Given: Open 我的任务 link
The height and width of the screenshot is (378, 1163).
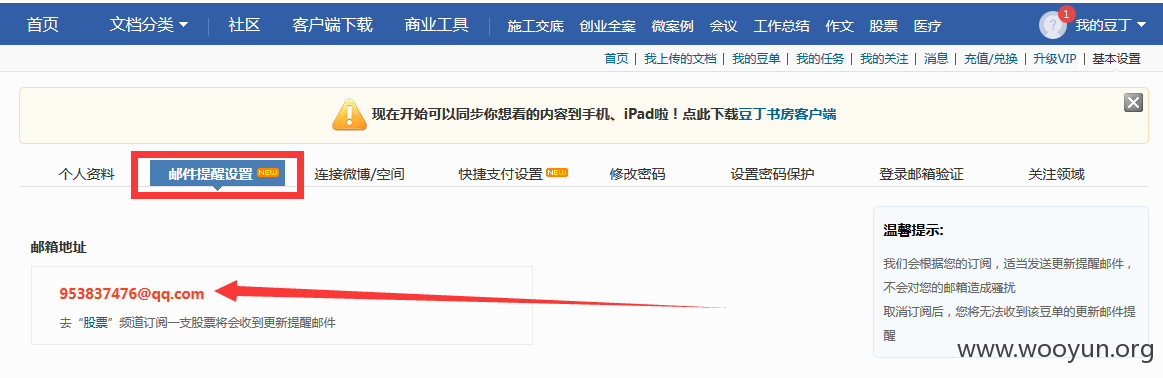Looking at the screenshot, I should click(820, 59).
